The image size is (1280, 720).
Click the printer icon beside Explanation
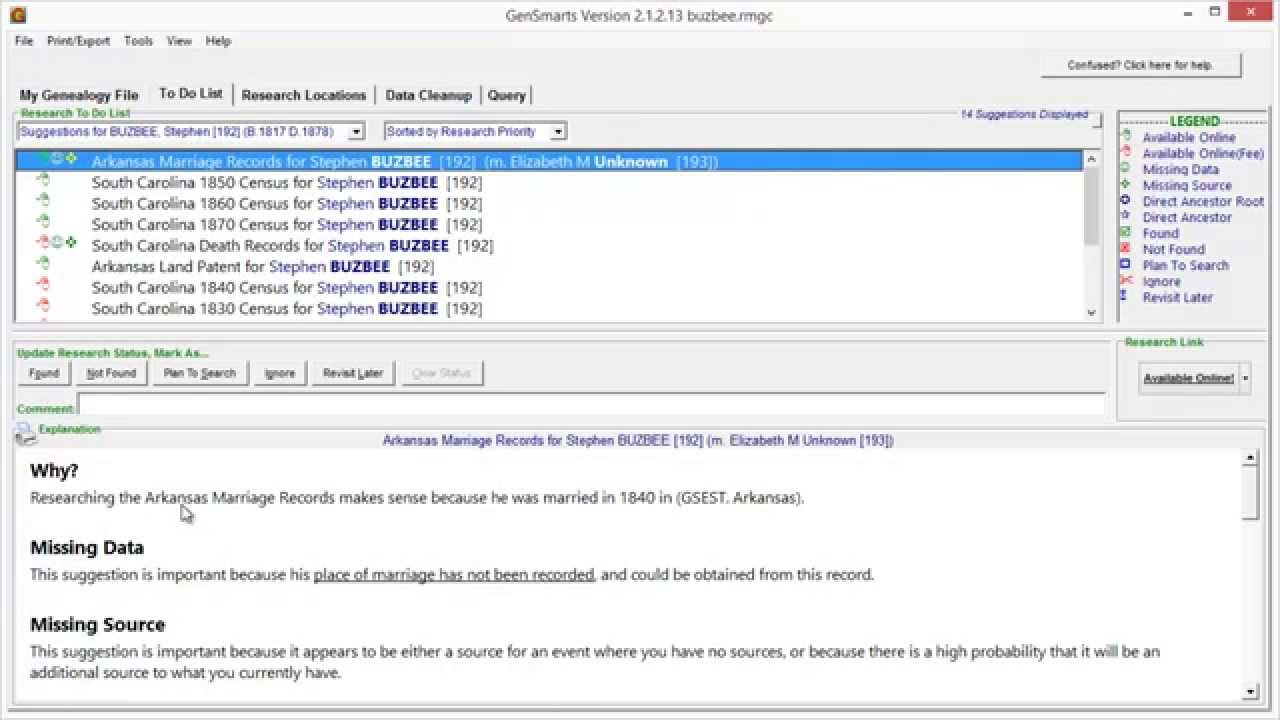pos(24,433)
